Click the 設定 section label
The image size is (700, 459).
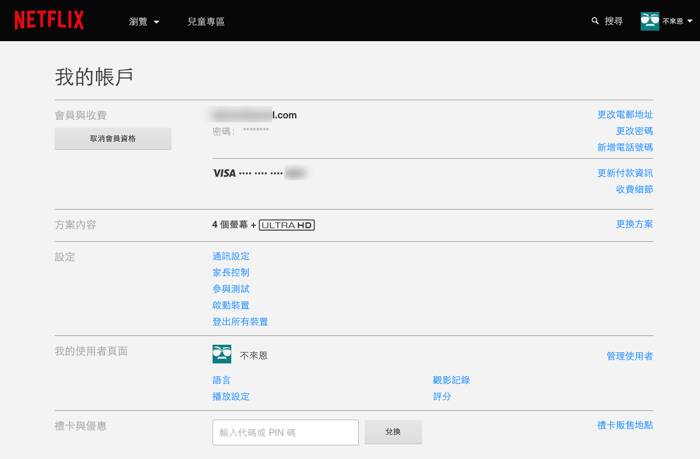pyautogui.click(x=65, y=257)
